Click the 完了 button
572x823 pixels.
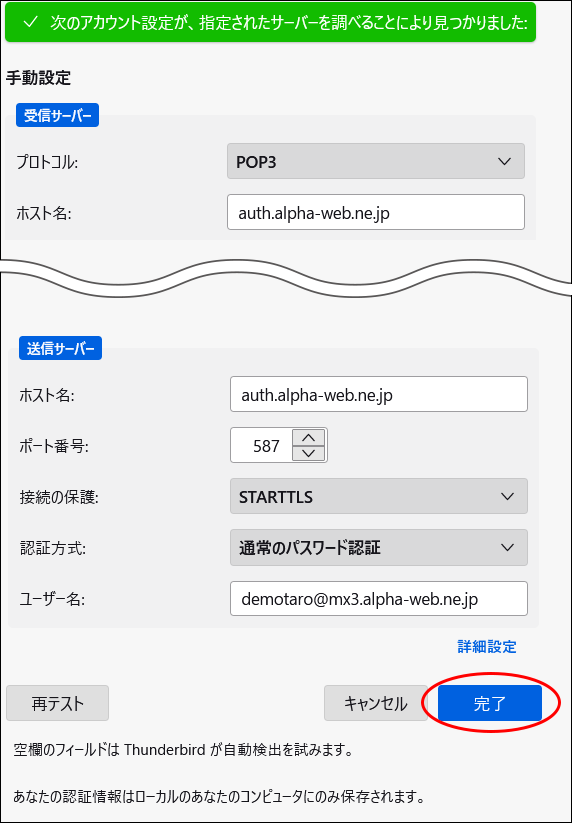click(490, 703)
